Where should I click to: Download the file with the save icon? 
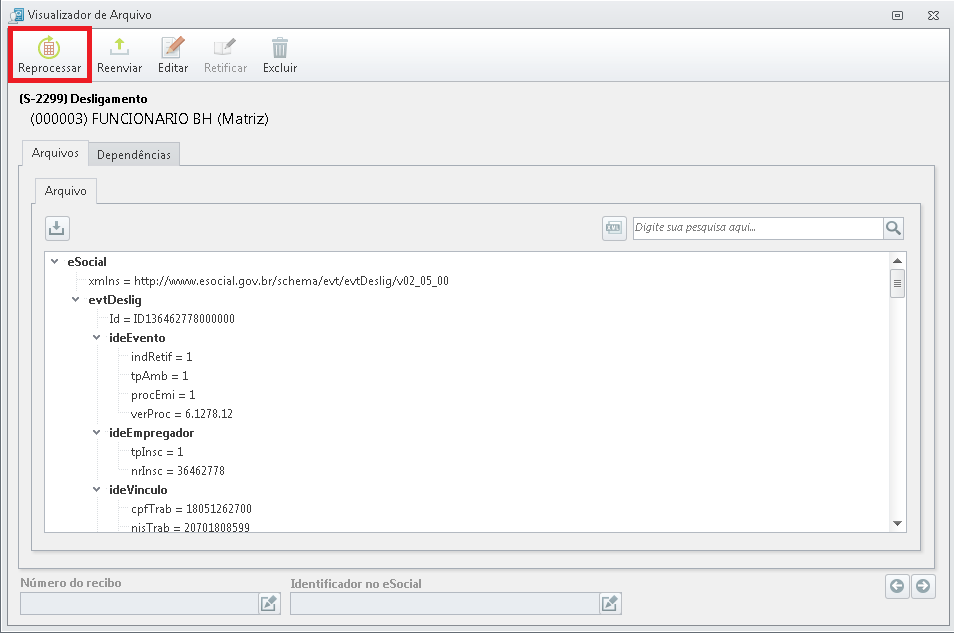tap(57, 229)
